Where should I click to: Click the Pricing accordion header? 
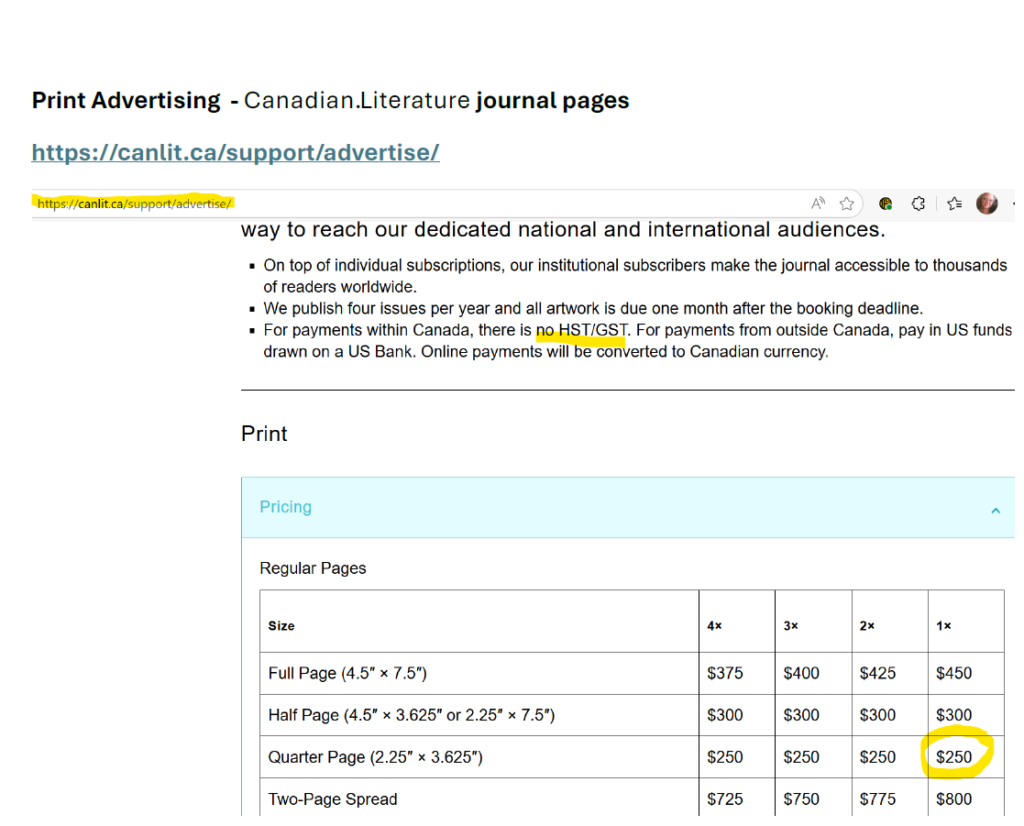pos(628,507)
